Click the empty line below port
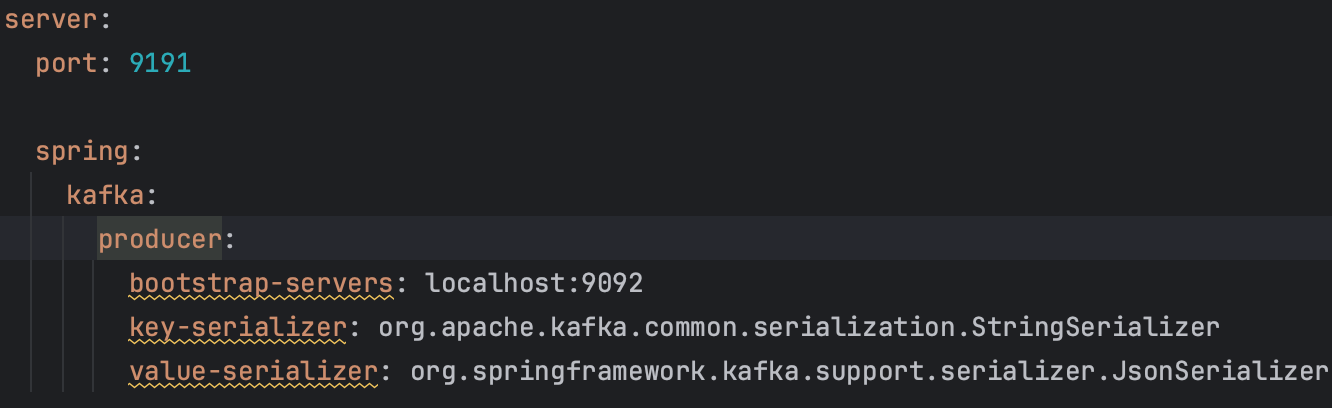 pyautogui.click(x=666, y=108)
